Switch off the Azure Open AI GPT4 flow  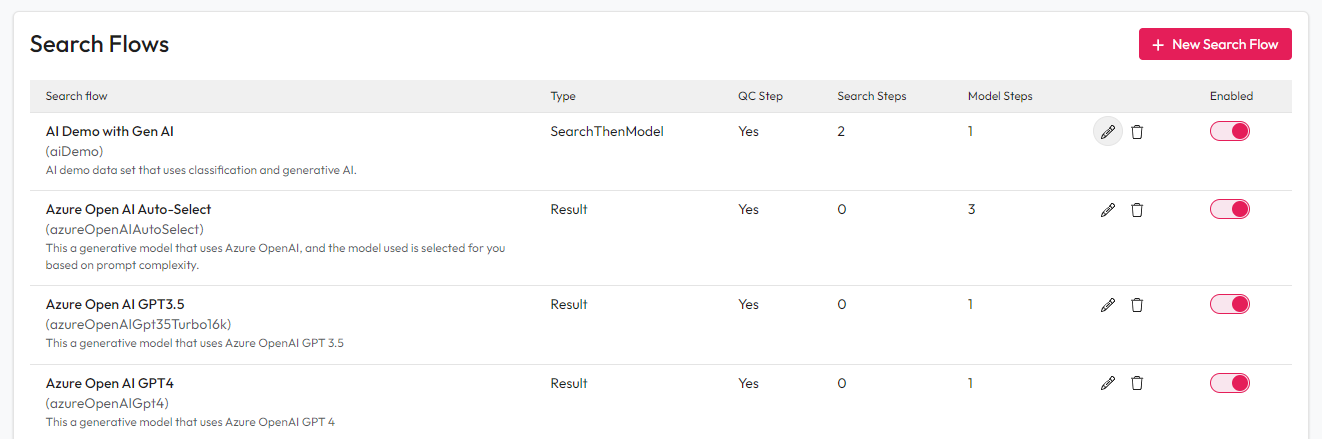(1230, 383)
